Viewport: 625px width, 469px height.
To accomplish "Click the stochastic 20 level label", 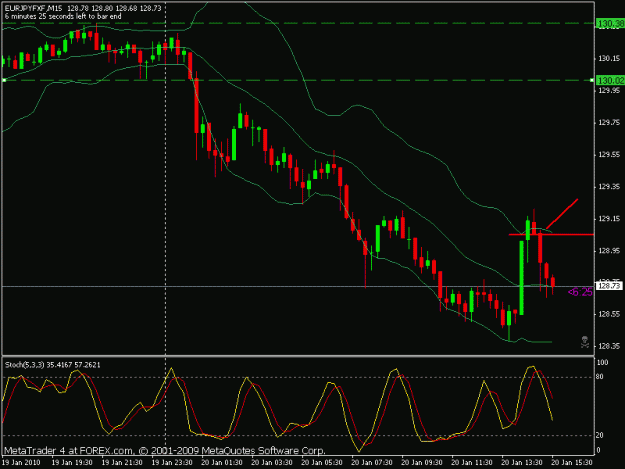I will pos(600,435).
